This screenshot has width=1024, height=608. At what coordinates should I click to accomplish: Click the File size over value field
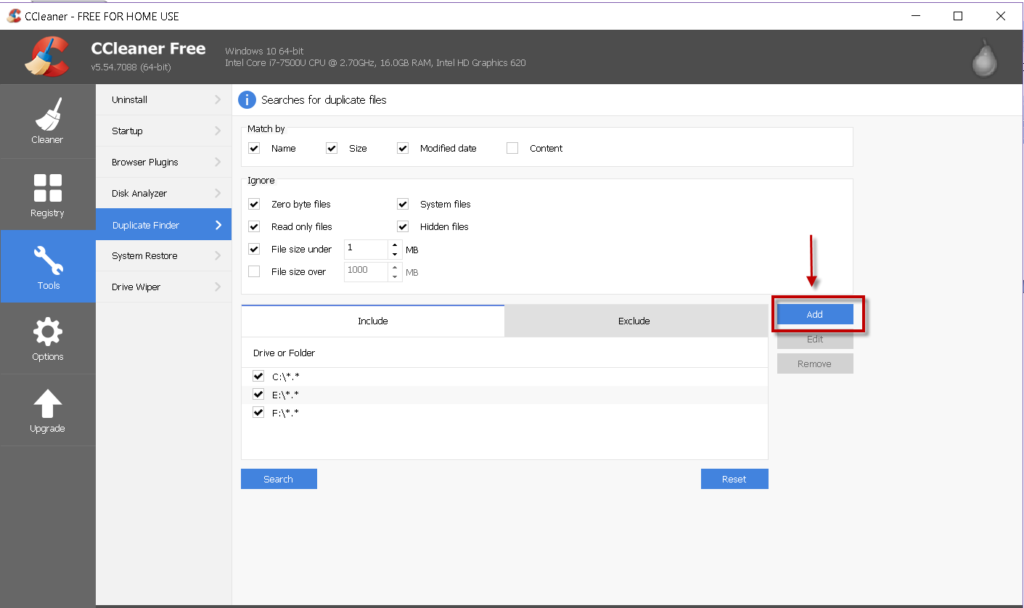(366, 271)
